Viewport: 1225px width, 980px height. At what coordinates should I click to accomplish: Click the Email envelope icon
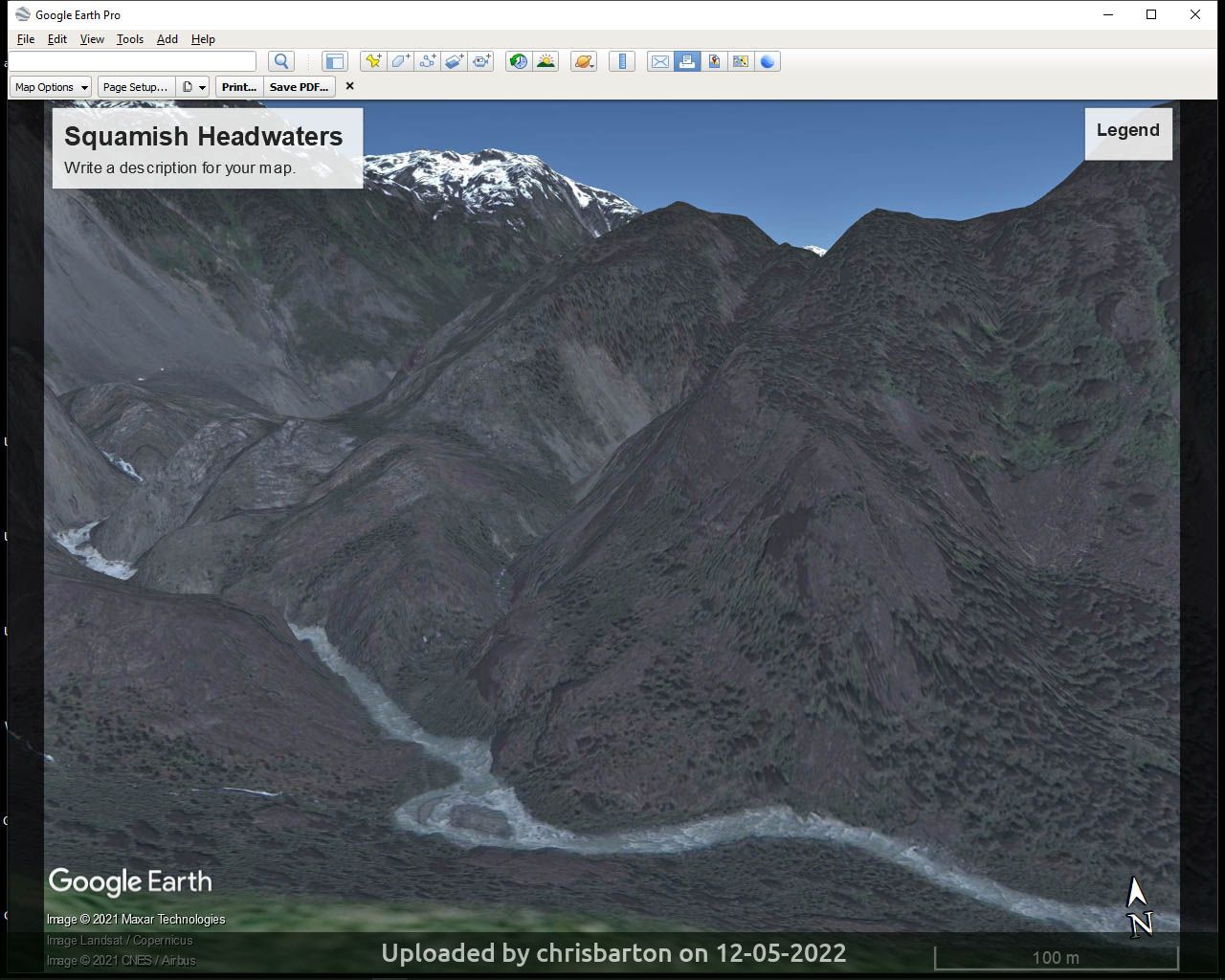pyautogui.click(x=659, y=61)
